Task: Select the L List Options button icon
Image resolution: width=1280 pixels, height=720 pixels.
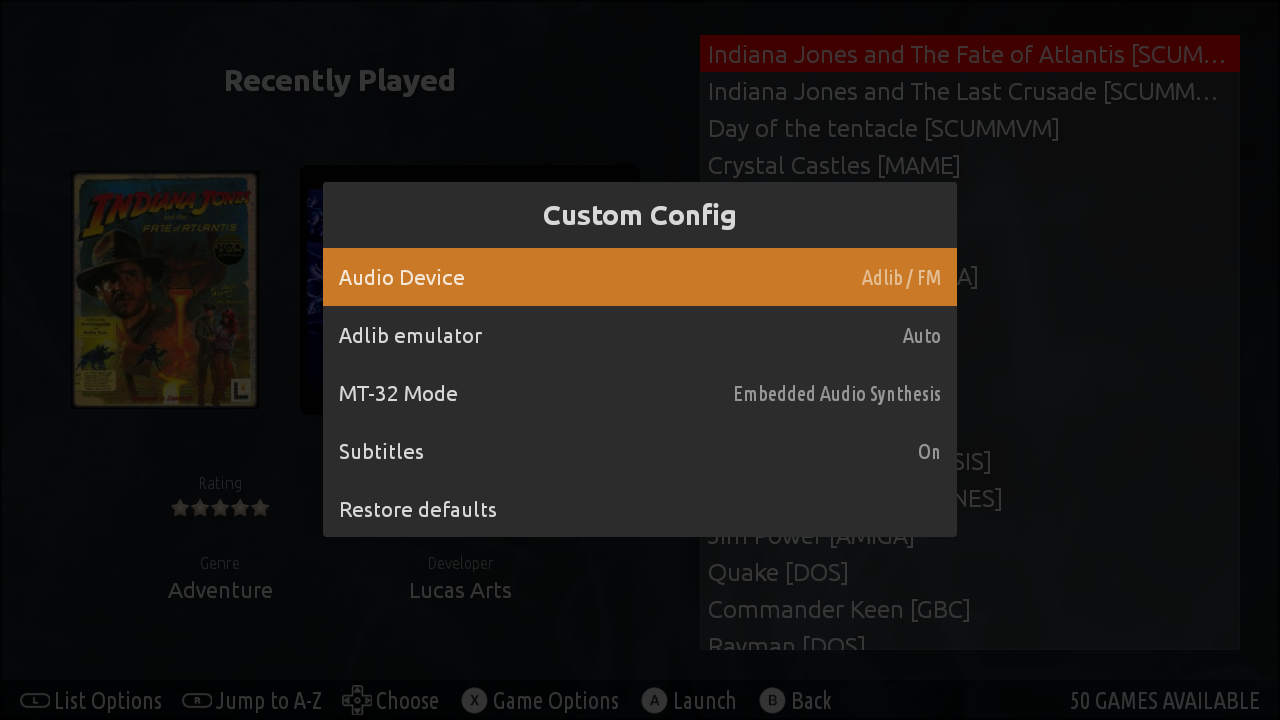Action: point(35,700)
